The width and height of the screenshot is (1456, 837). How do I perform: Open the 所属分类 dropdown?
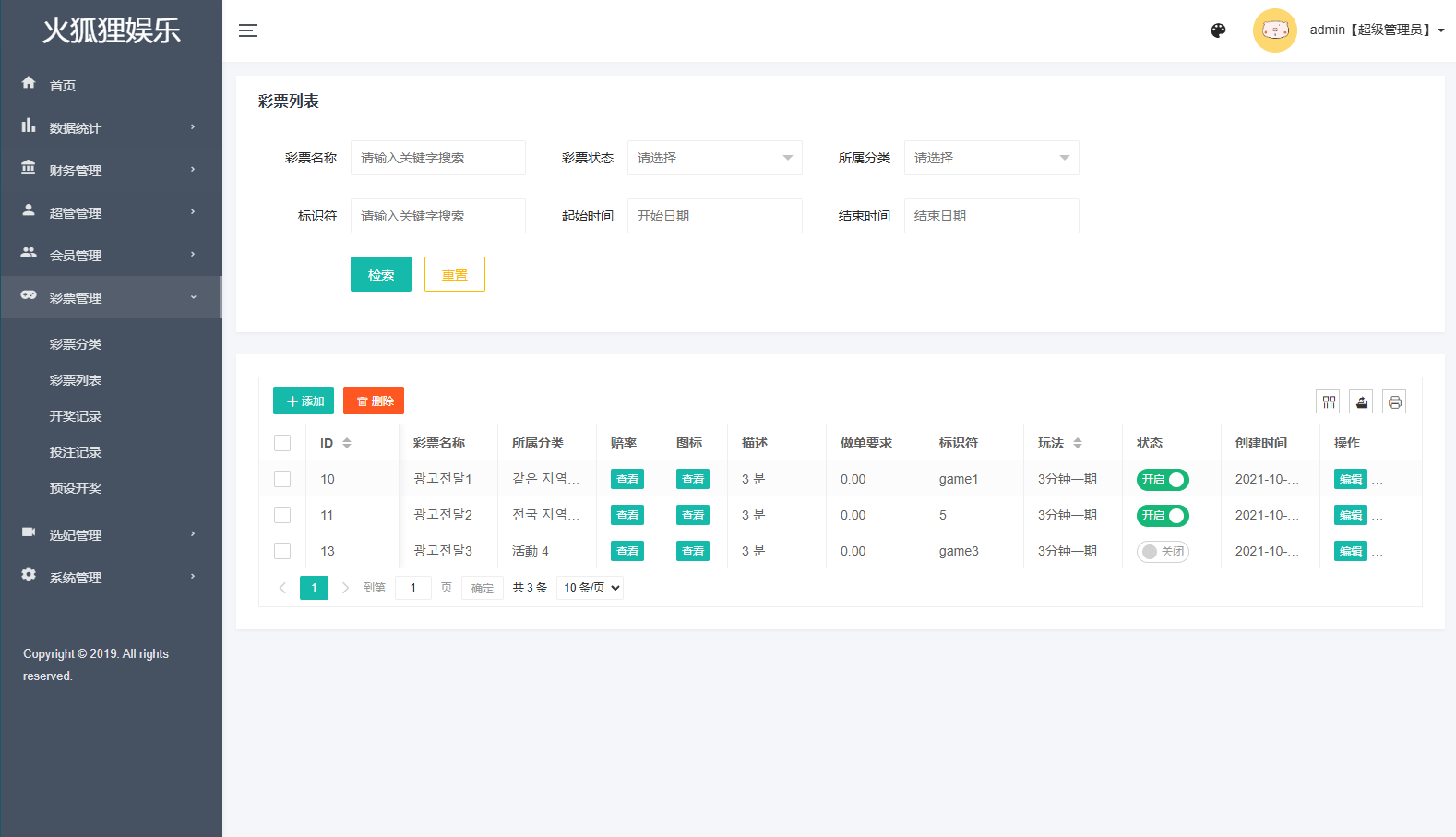tap(992, 158)
